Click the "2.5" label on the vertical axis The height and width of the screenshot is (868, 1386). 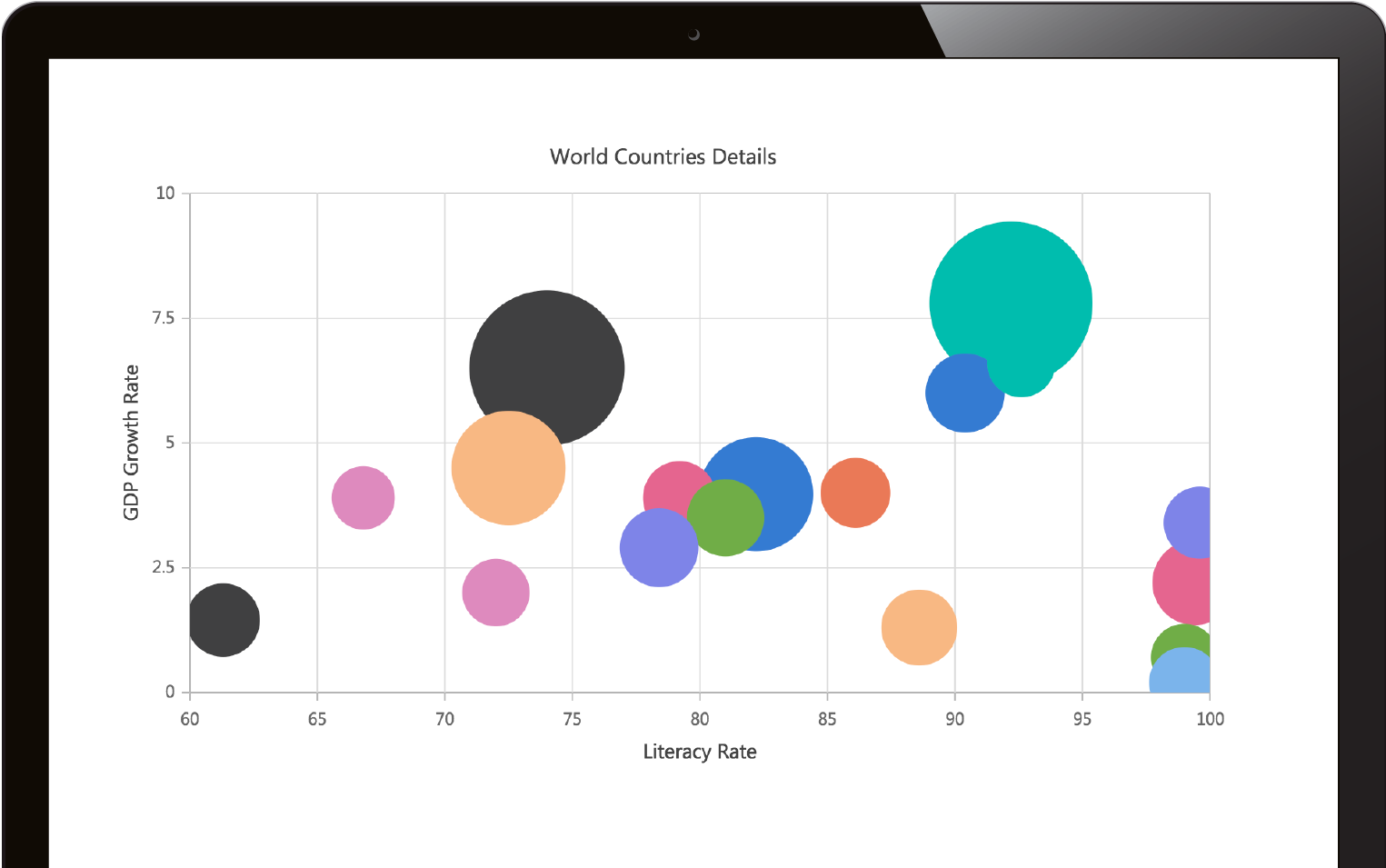164,567
